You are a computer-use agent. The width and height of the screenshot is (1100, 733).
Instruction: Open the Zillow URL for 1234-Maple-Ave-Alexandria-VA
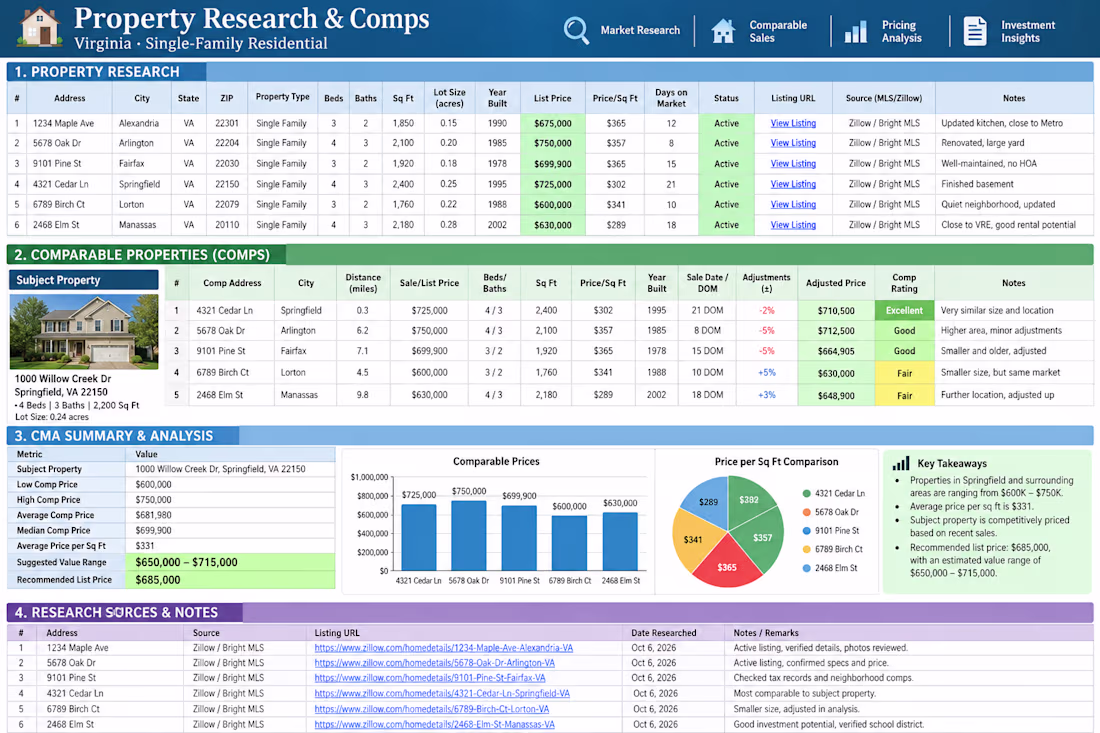coord(443,648)
